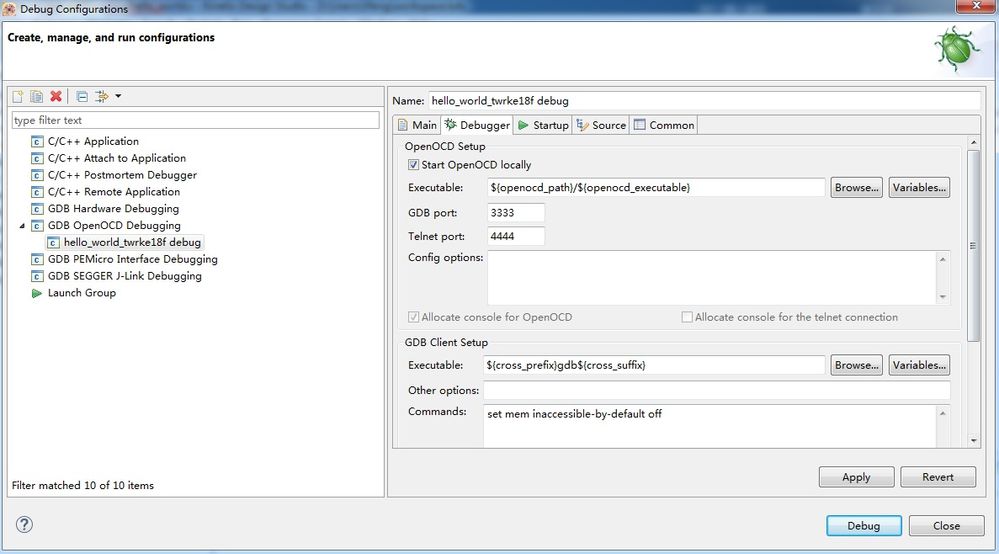This screenshot has width=999, height=554.
Task: Click inside the Config options text area
Action: point(712,278)
